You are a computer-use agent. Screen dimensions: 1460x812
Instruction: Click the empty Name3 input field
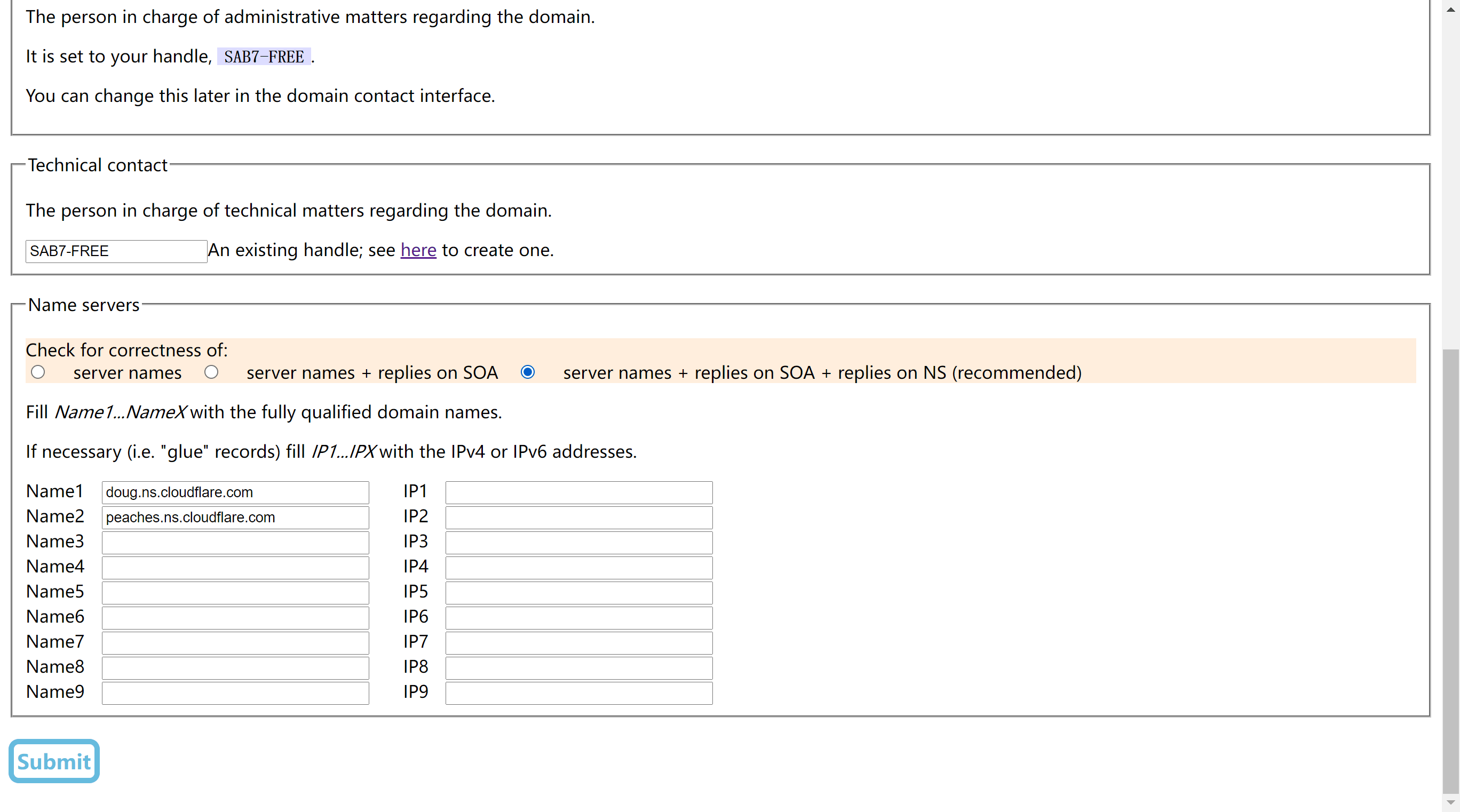coord(235,542)
